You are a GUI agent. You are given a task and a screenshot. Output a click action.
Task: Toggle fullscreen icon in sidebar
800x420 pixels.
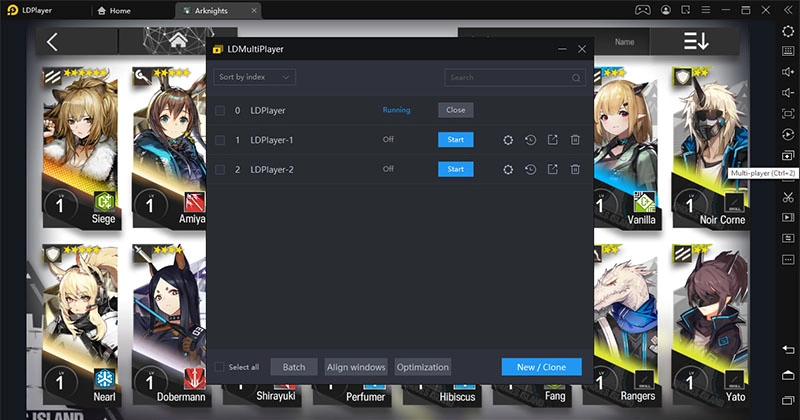coord(788,113)
